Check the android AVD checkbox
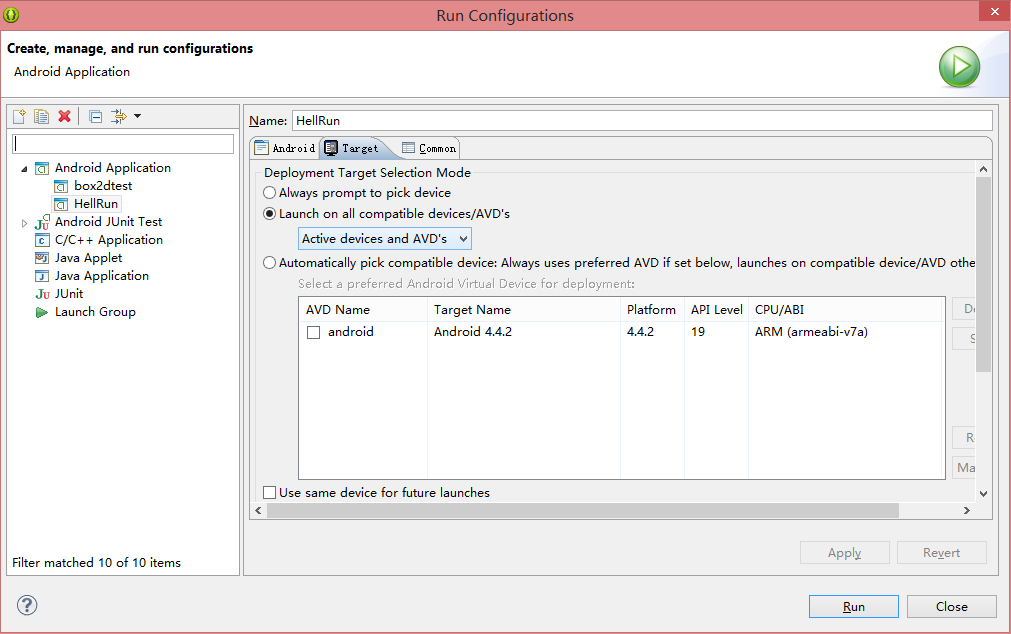The width and height of the screenshot is (1011, 634). pos(314,333)
